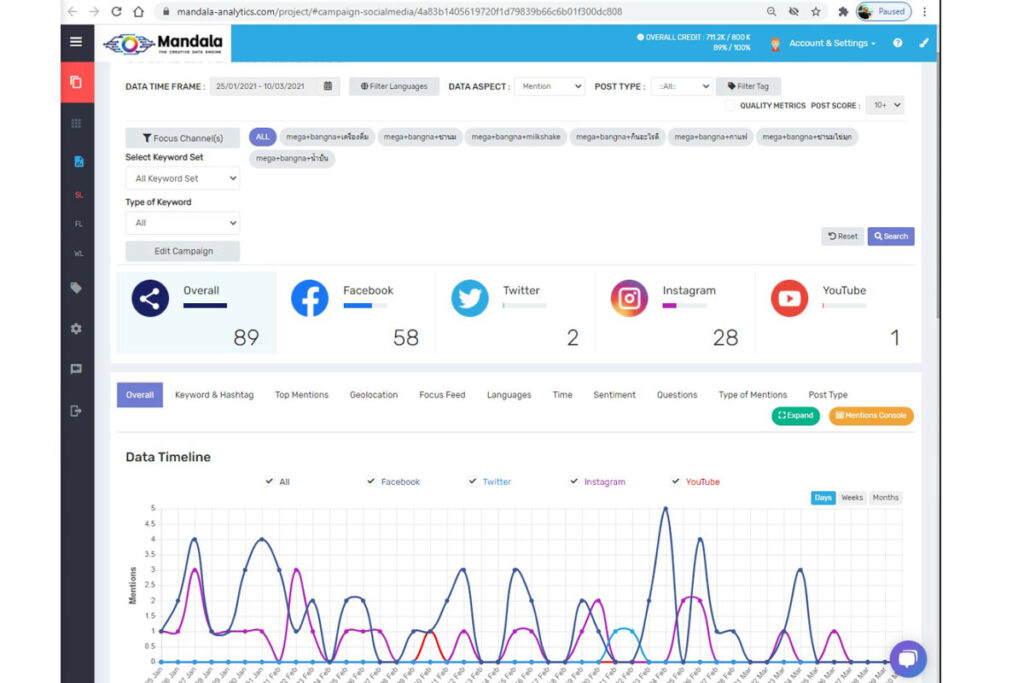Open the chat message sidebar icon
Image resolution: width=1024 pixels, height=683 pixels.
point(76,369)
